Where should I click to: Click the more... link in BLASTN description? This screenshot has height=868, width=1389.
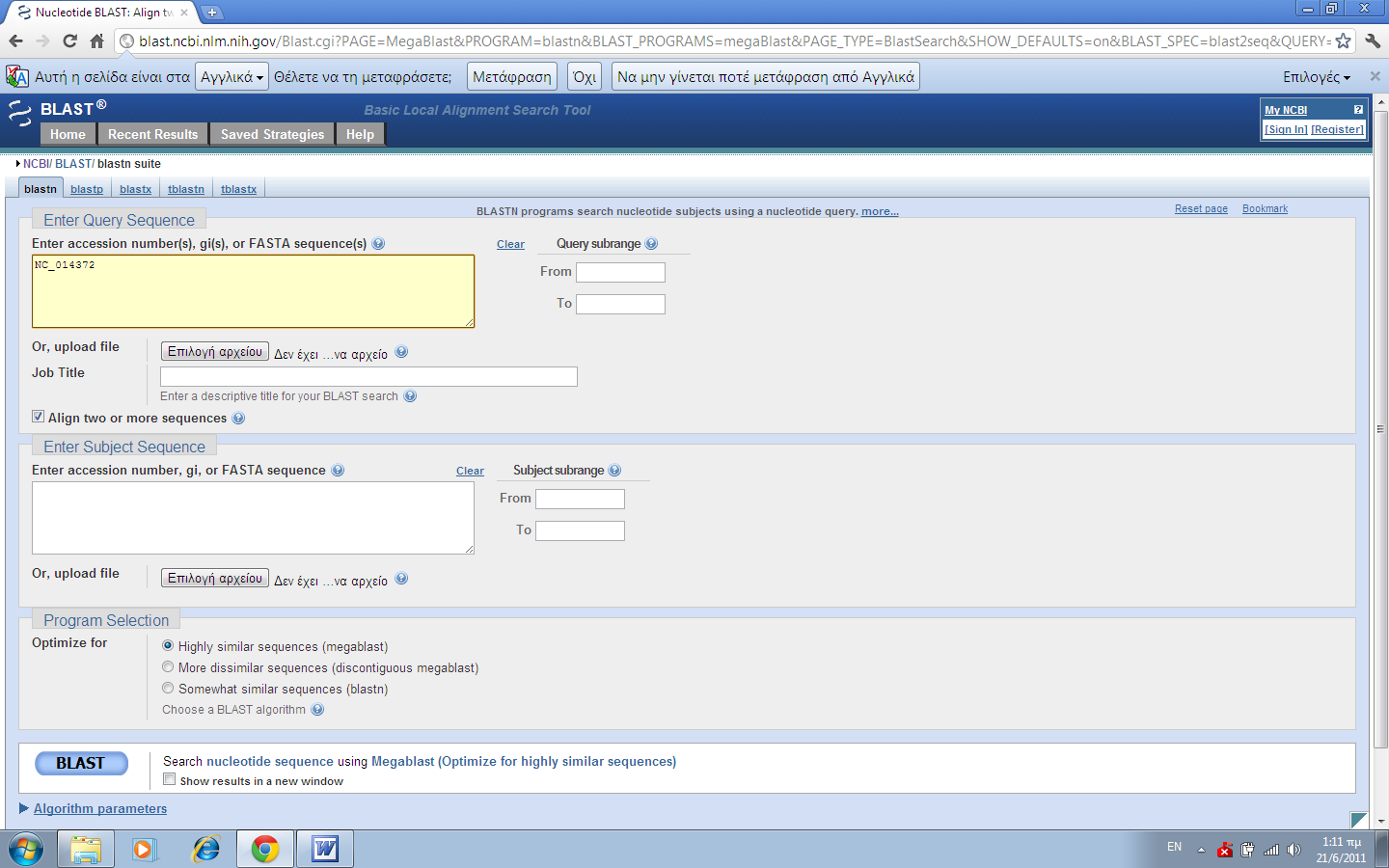pos(880,211)
